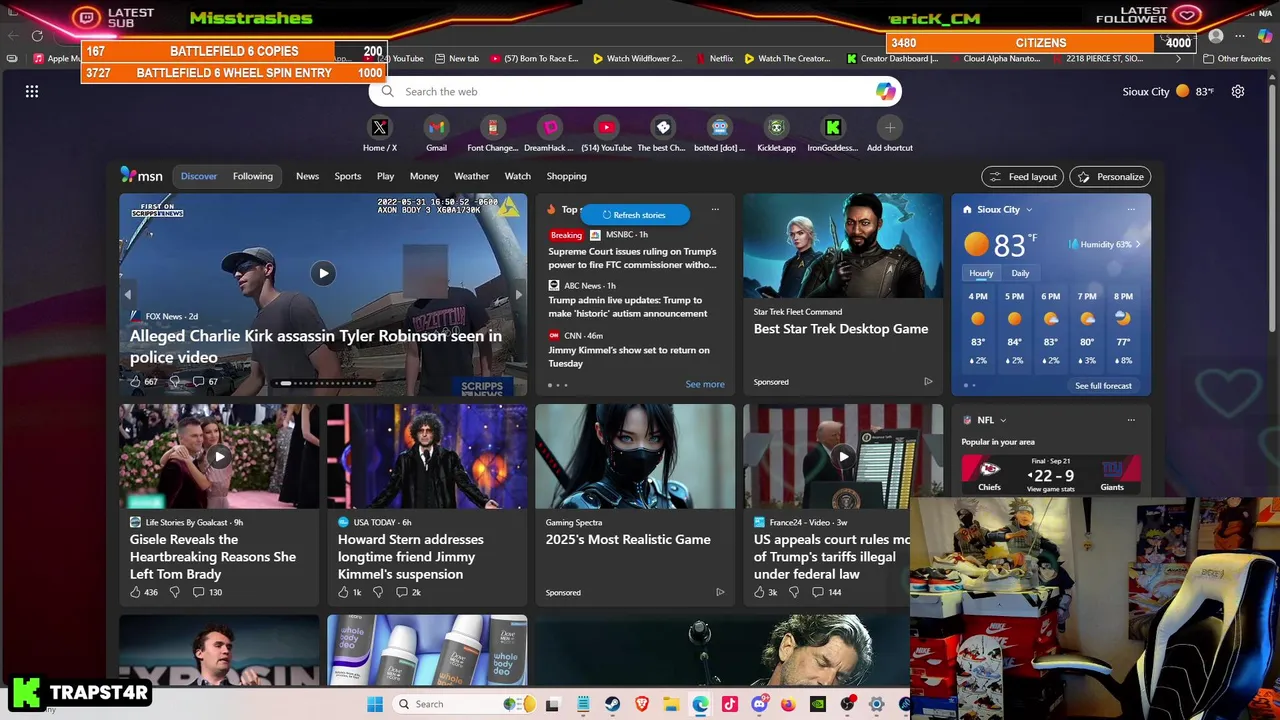Open page settings gear icon

pos(1238,91)
